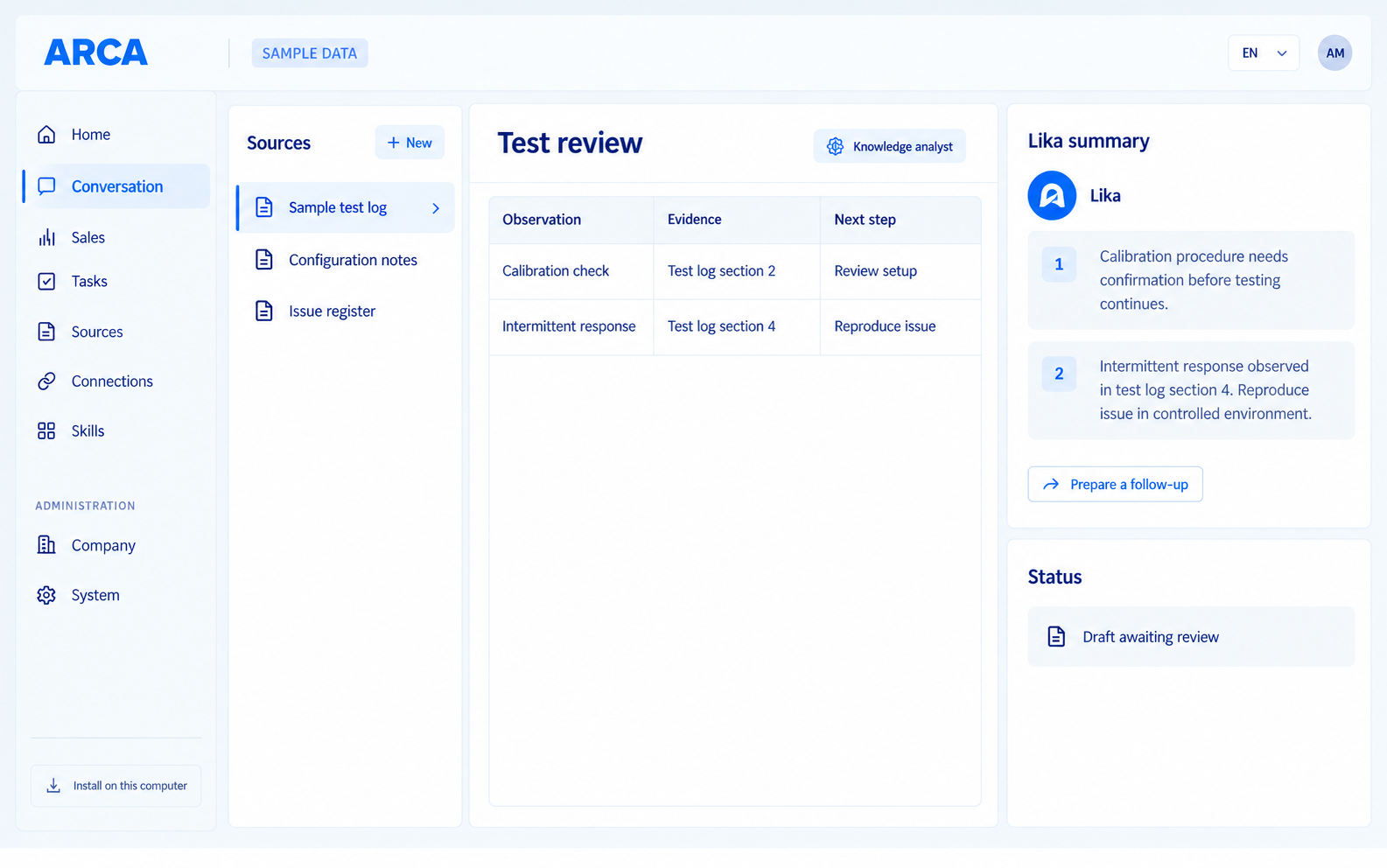
Task: Click the Sample test log file icon
Action: (263, 207)
